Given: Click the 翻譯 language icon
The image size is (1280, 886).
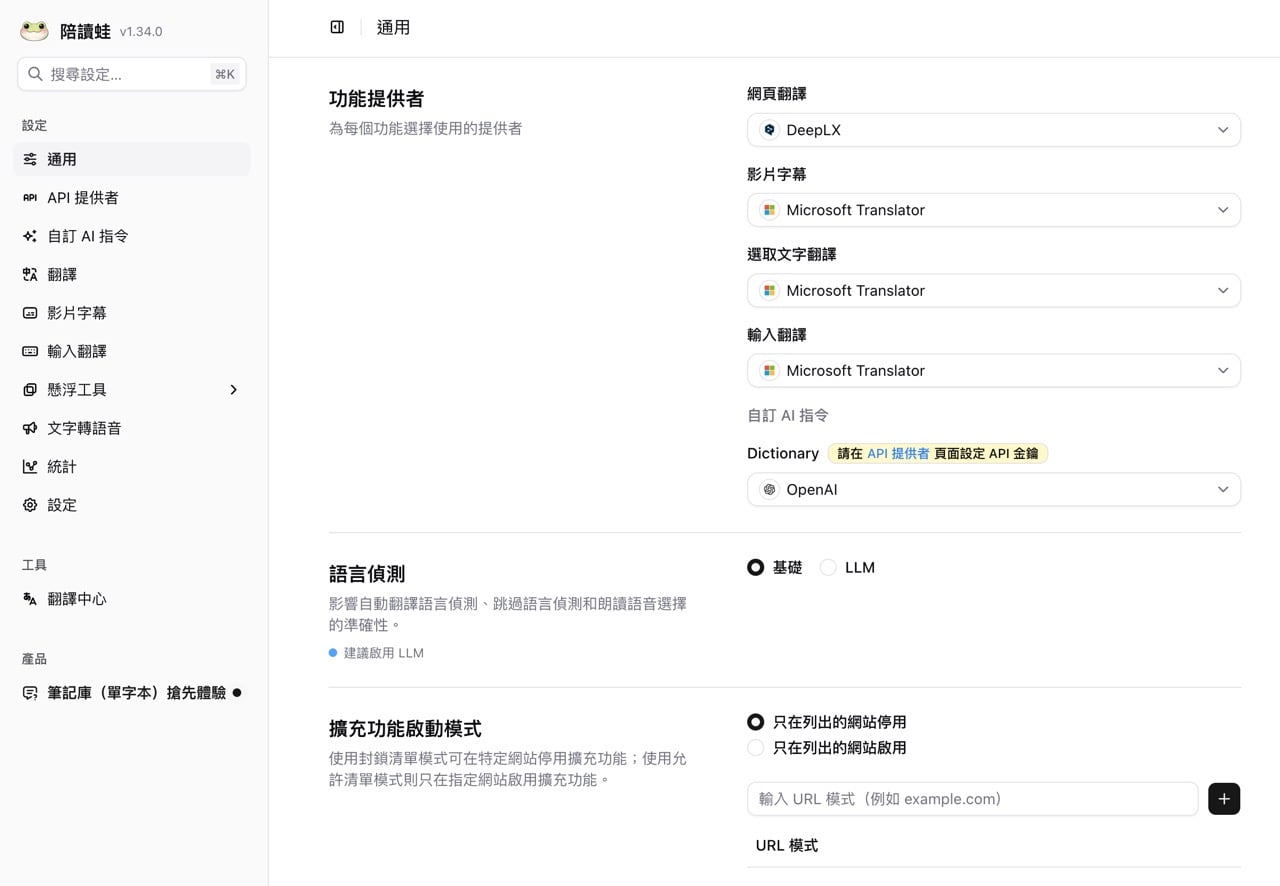Looking at the screenshot, I should (30, 274).
